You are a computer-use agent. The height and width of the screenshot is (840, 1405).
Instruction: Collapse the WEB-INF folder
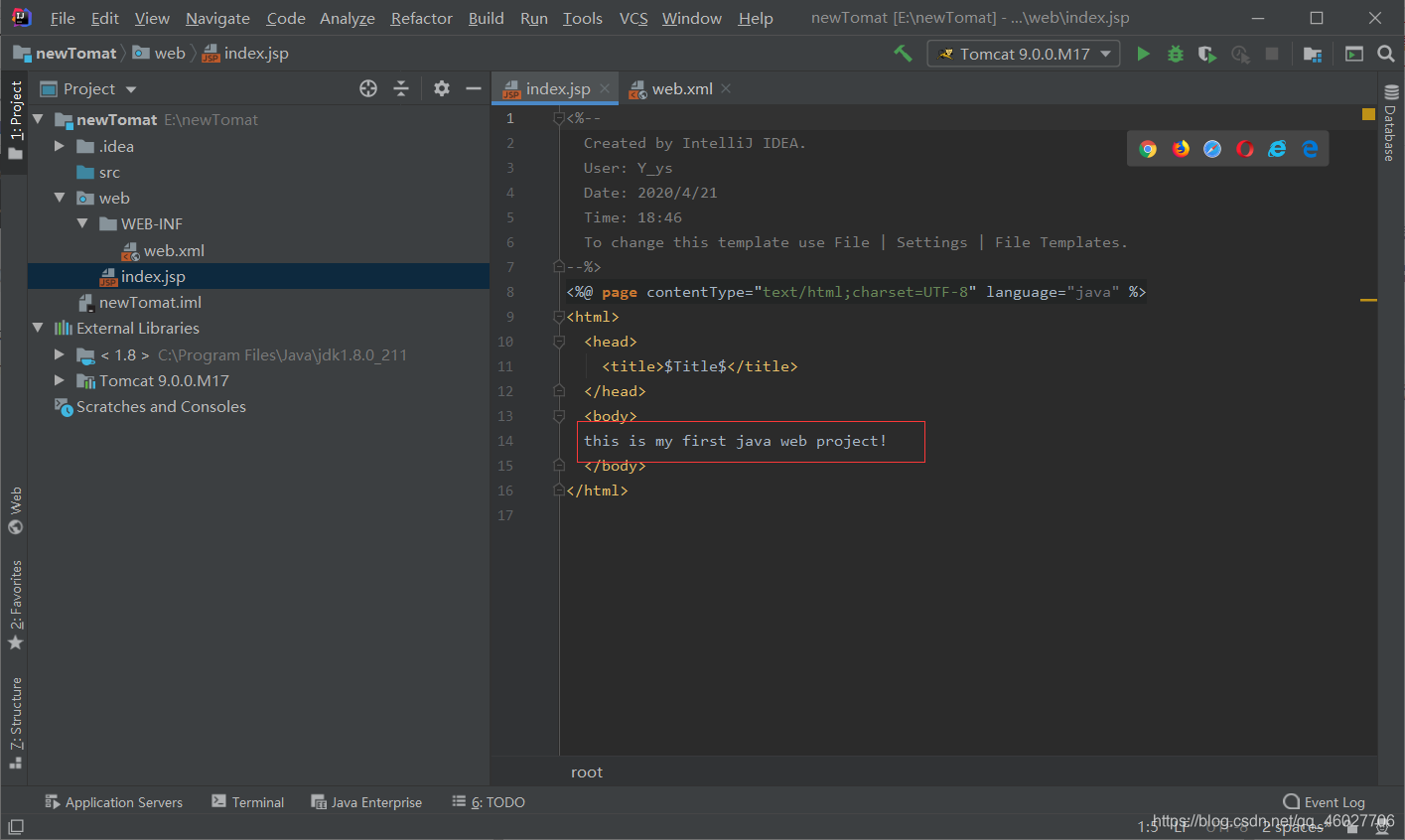tap(82, 223)
